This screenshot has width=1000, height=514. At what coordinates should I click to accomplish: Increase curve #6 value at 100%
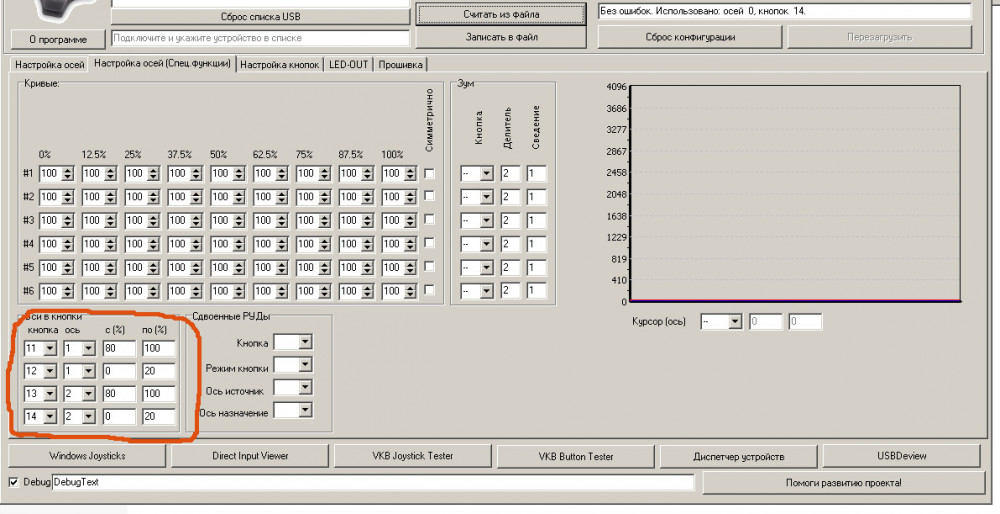click(x=411, y=286)
